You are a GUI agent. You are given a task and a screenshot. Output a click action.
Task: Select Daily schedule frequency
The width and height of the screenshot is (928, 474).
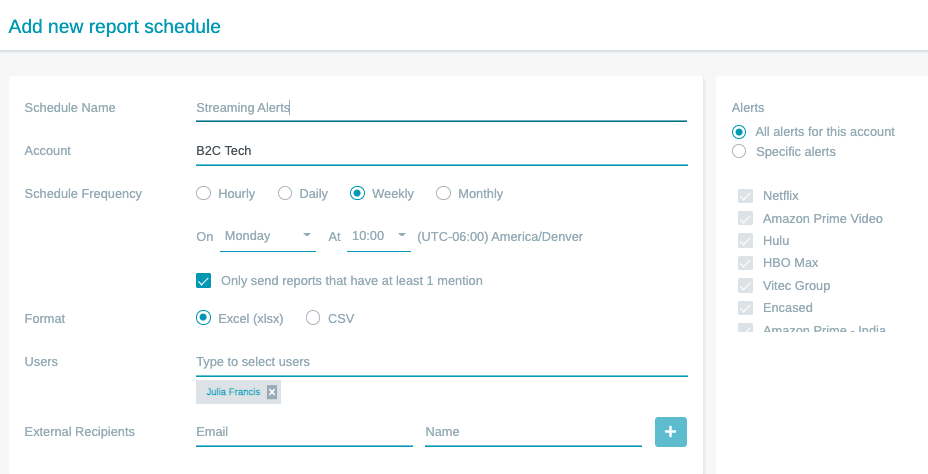coord(285,194)
